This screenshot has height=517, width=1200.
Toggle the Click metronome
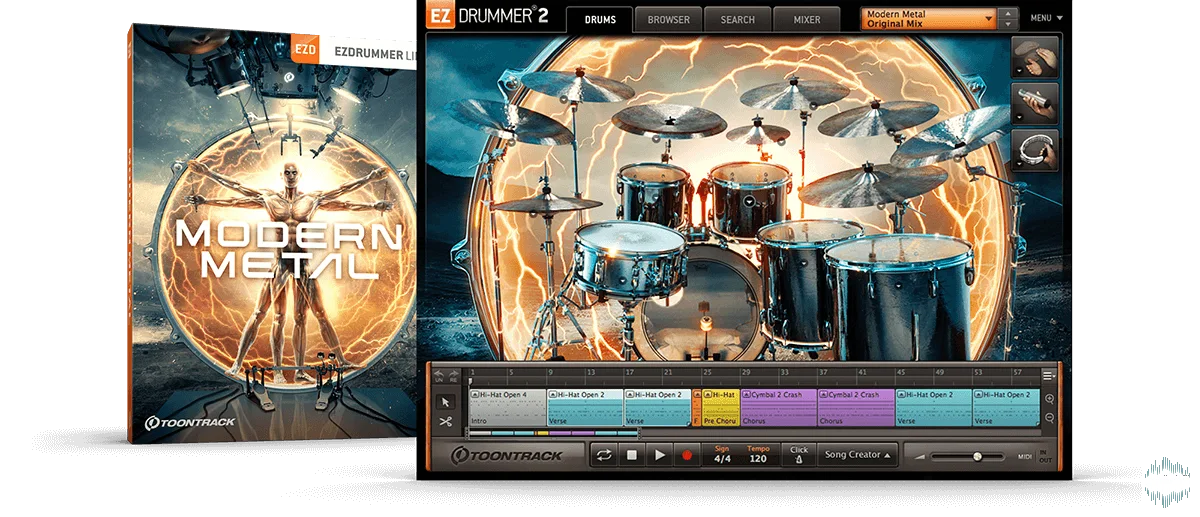(x=799, y=455)
